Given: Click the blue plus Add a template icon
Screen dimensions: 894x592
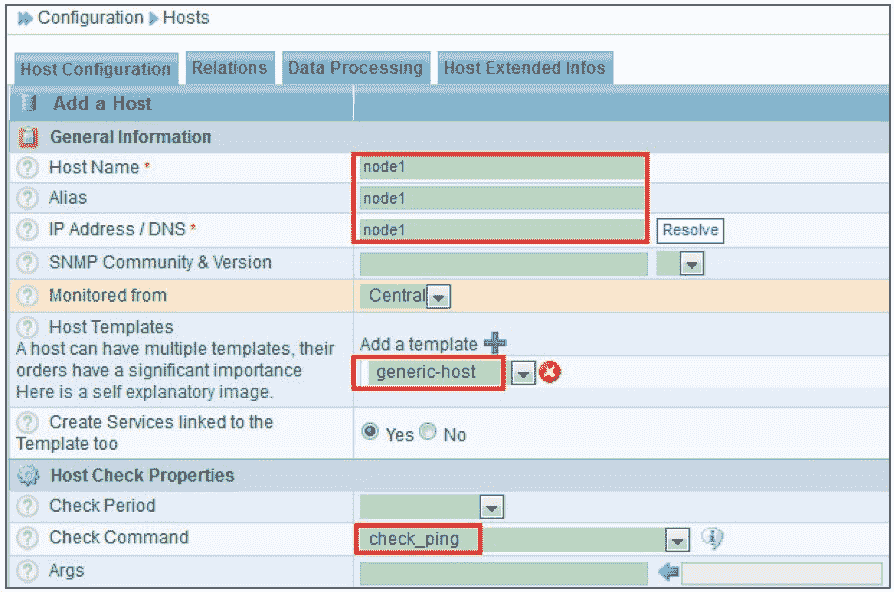Looking at the screenshot, I should click(x=495, y=343).
